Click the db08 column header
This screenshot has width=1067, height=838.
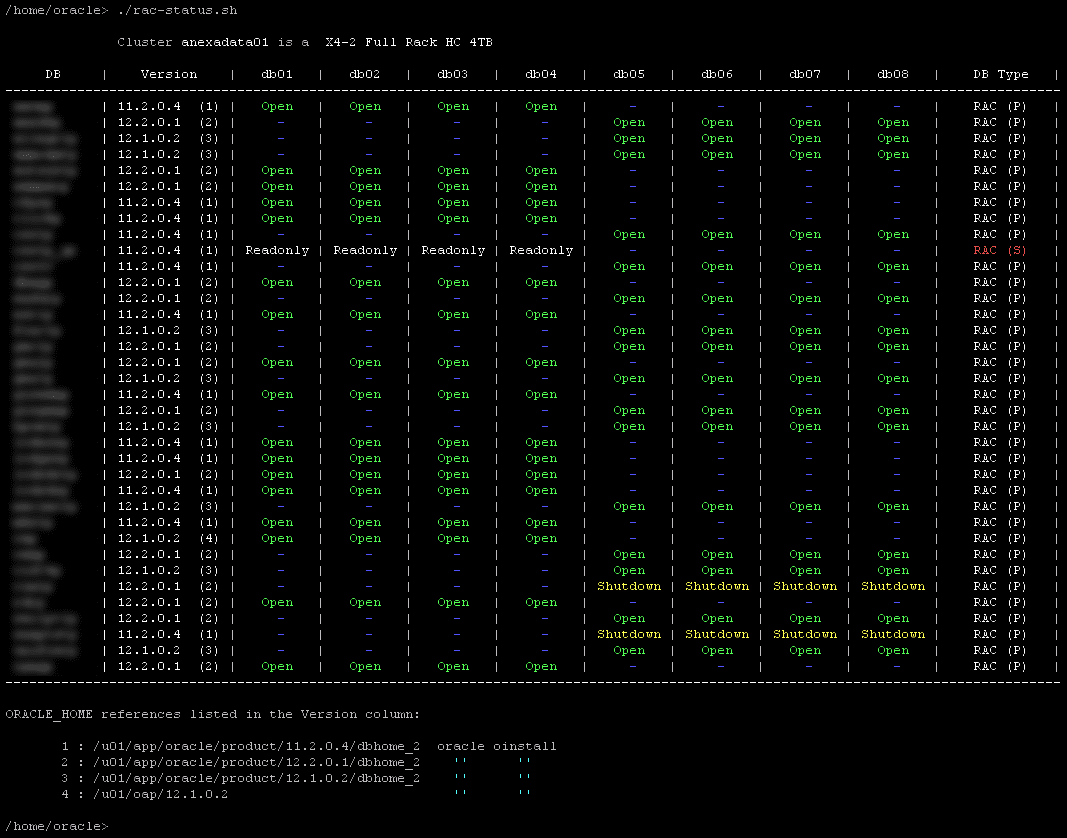[x=893, y=74]
